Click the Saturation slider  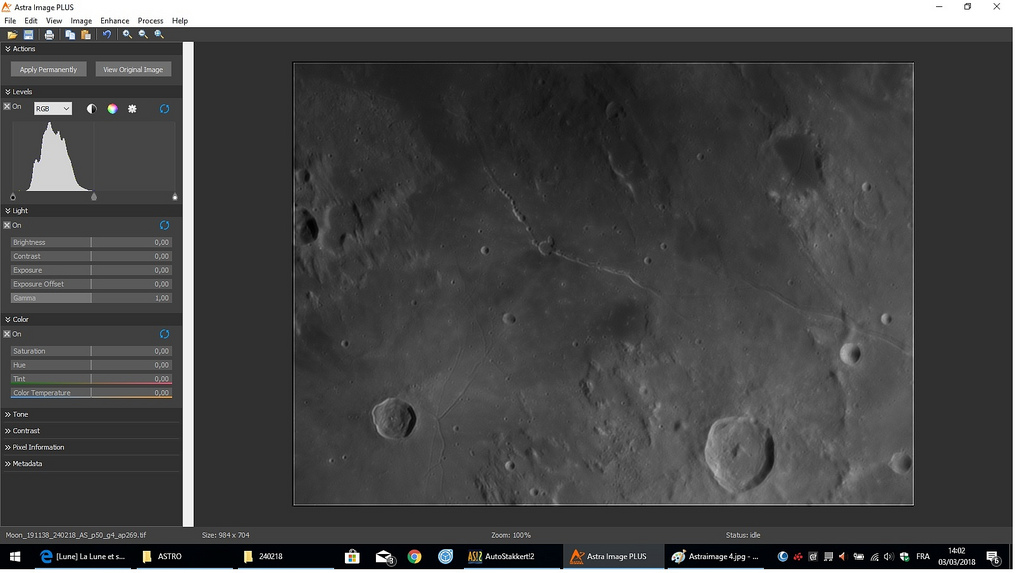[91, 352]
